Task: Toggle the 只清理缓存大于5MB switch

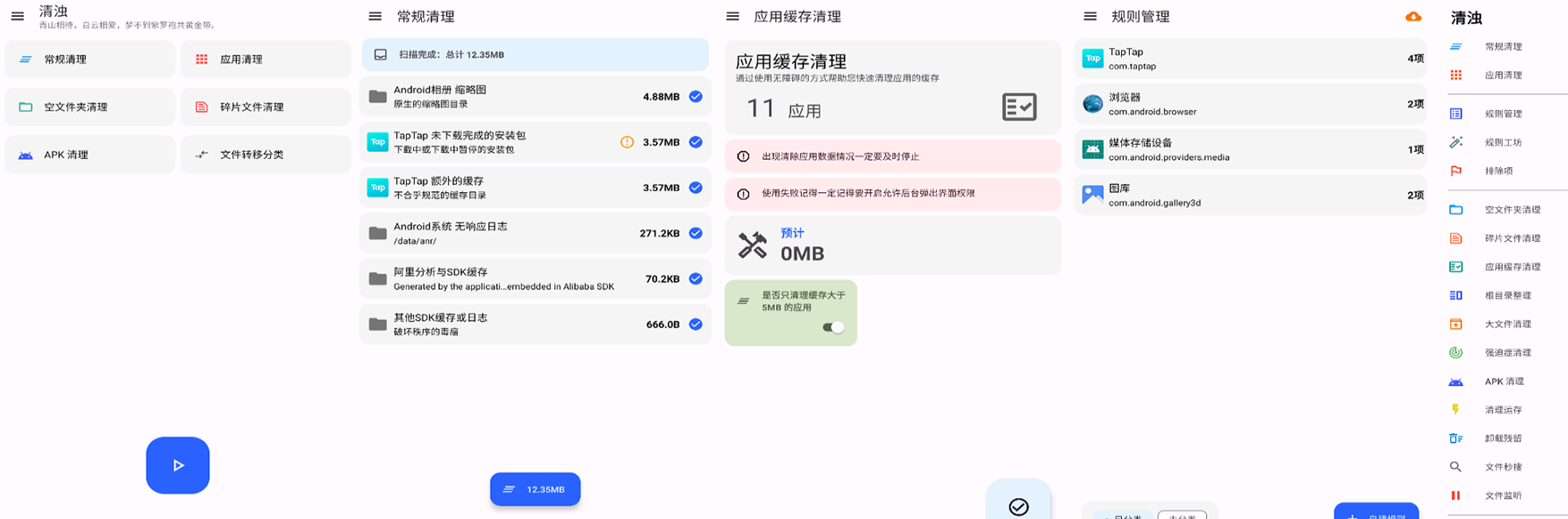Action: pos(833,328)
